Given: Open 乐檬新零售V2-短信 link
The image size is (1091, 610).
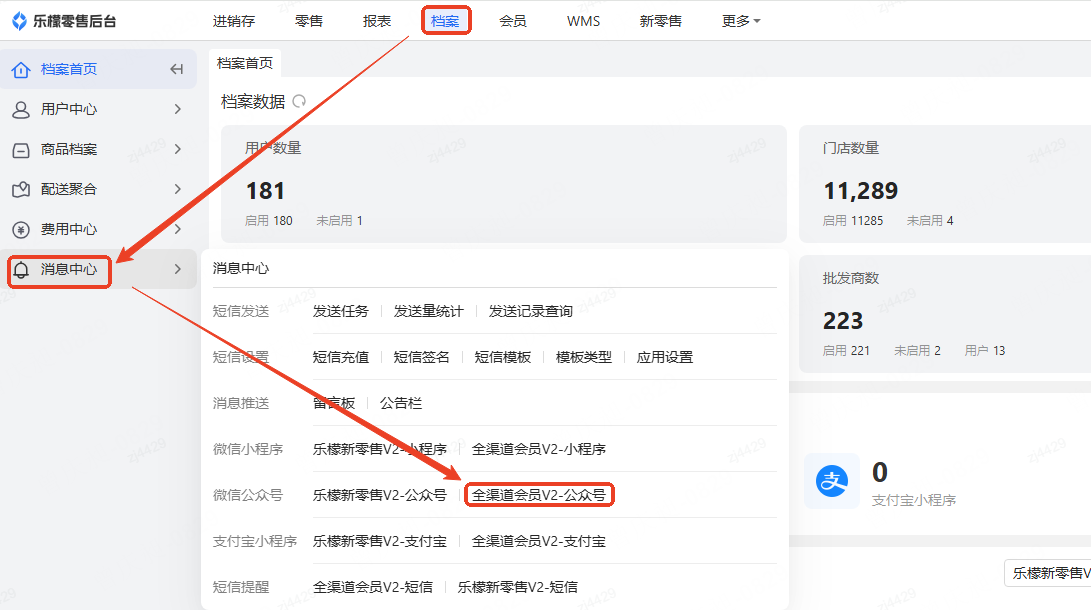Looking at the screenshot, I should click(518, 587).
